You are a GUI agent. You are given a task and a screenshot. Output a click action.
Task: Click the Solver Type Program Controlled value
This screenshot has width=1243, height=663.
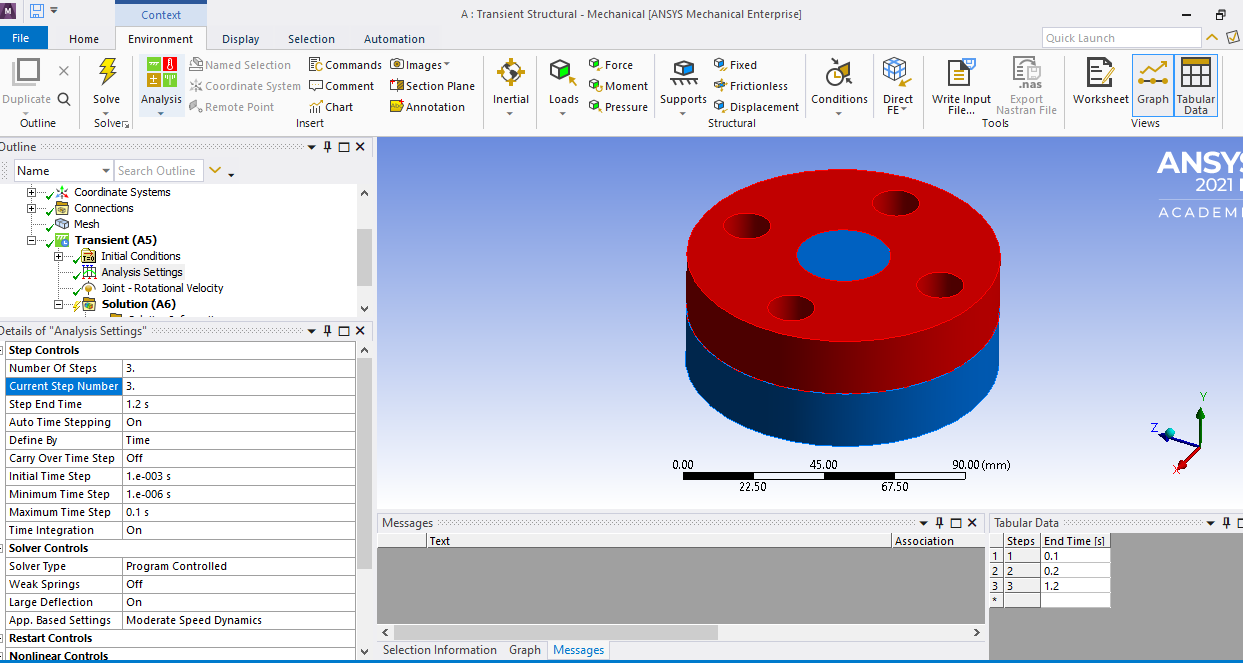tap(238, 566)
